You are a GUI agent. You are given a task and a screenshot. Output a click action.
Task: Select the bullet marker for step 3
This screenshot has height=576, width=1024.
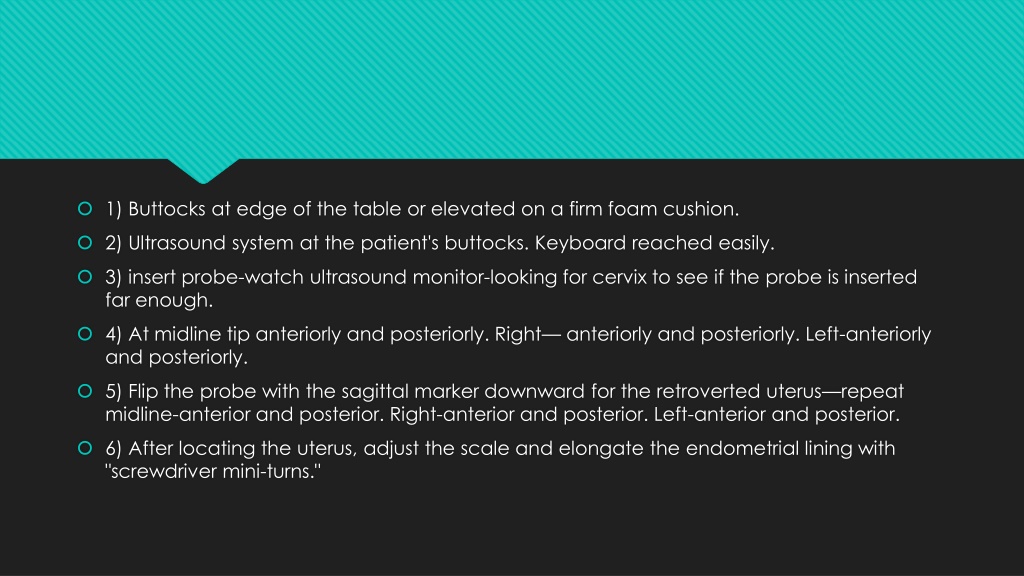click(x=85, y=276)
